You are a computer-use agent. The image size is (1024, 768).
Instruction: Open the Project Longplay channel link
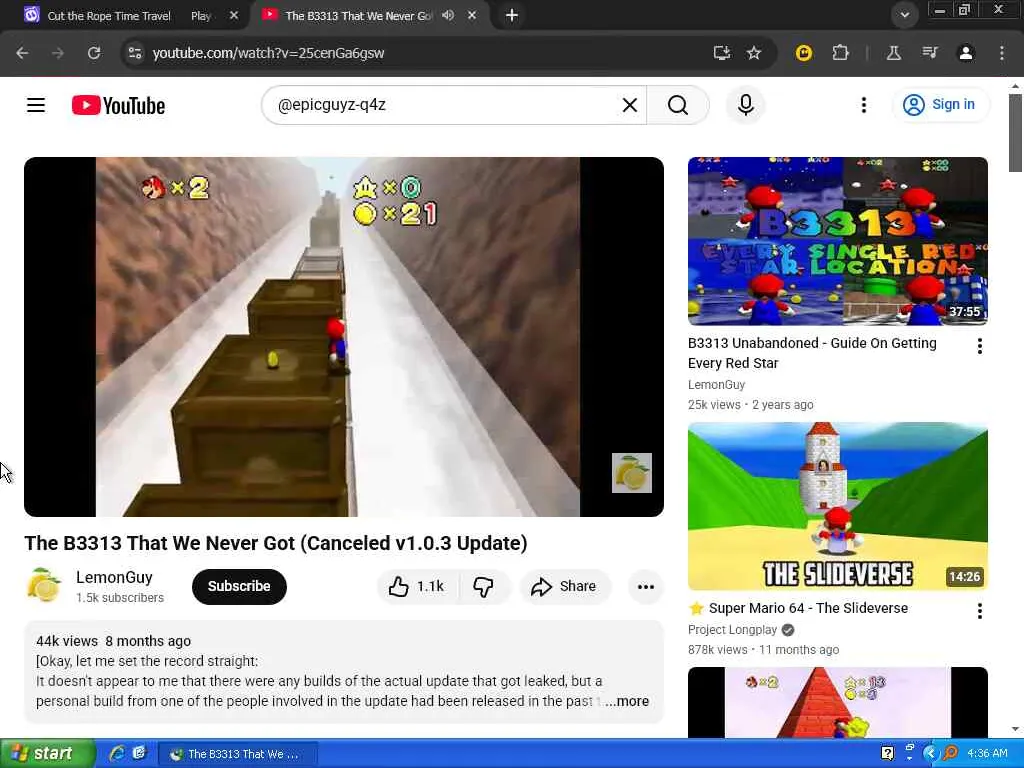(x=732, y=630)
